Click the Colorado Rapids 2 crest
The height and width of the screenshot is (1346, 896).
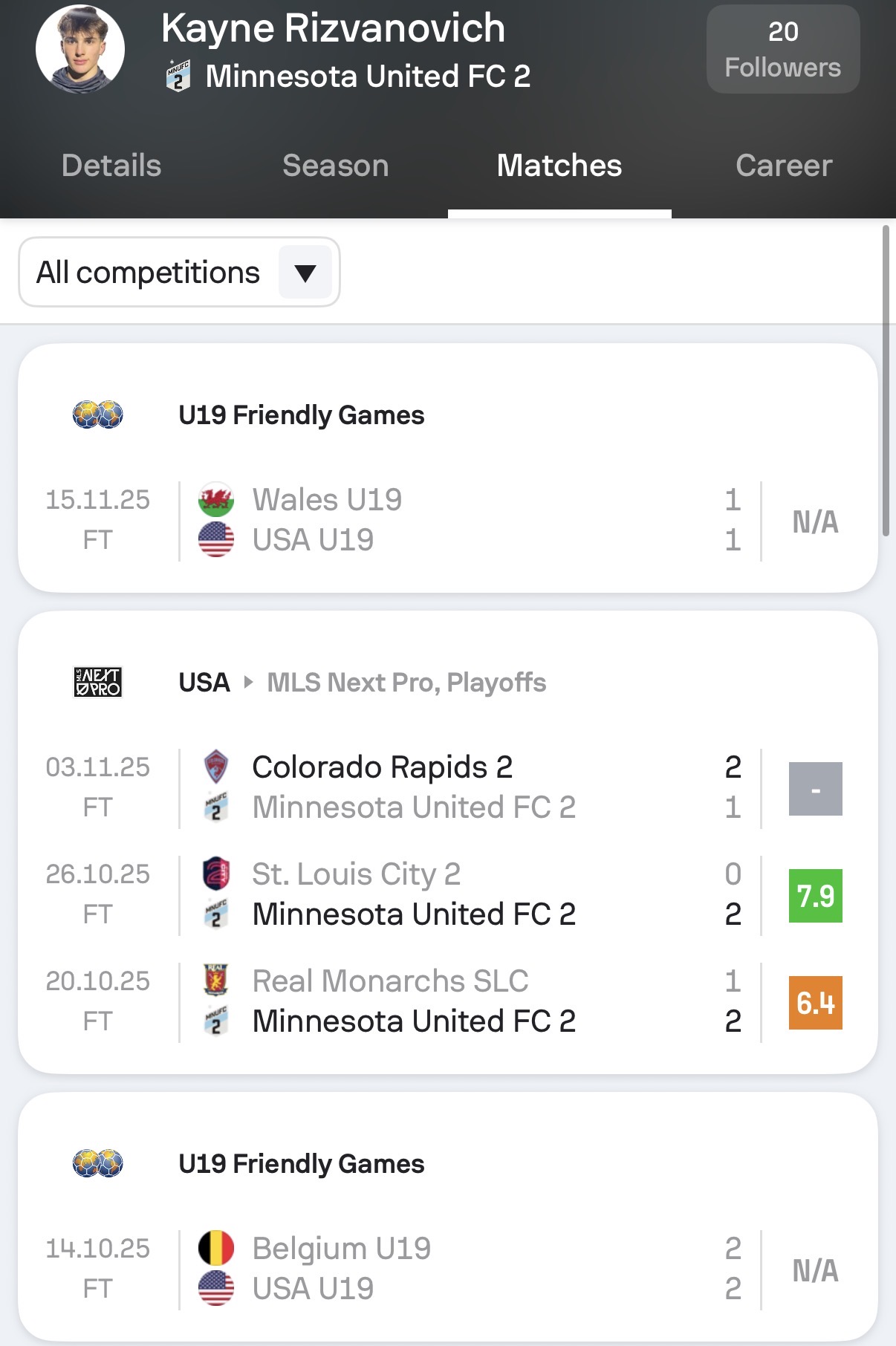coord(216,767)
